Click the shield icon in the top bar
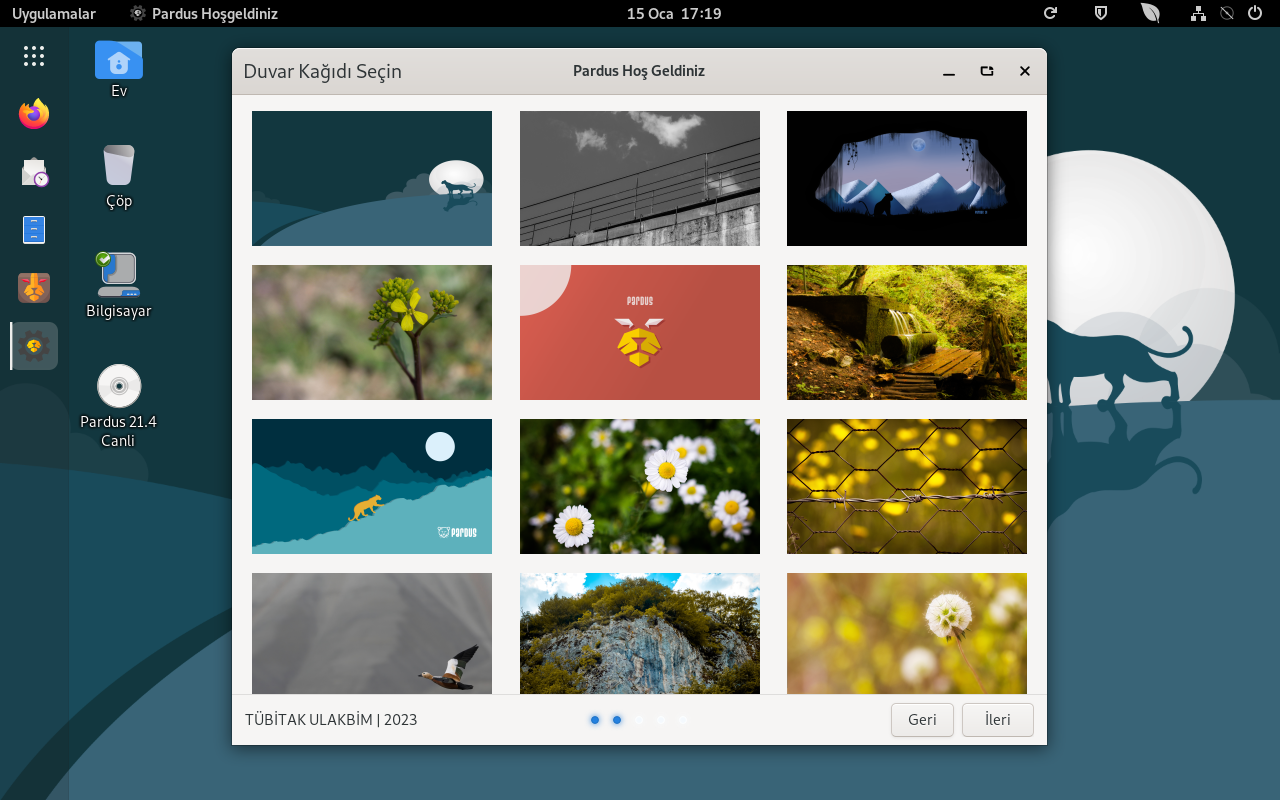The width and height of the screenshot is (1280, 800). click(1101, 14)
